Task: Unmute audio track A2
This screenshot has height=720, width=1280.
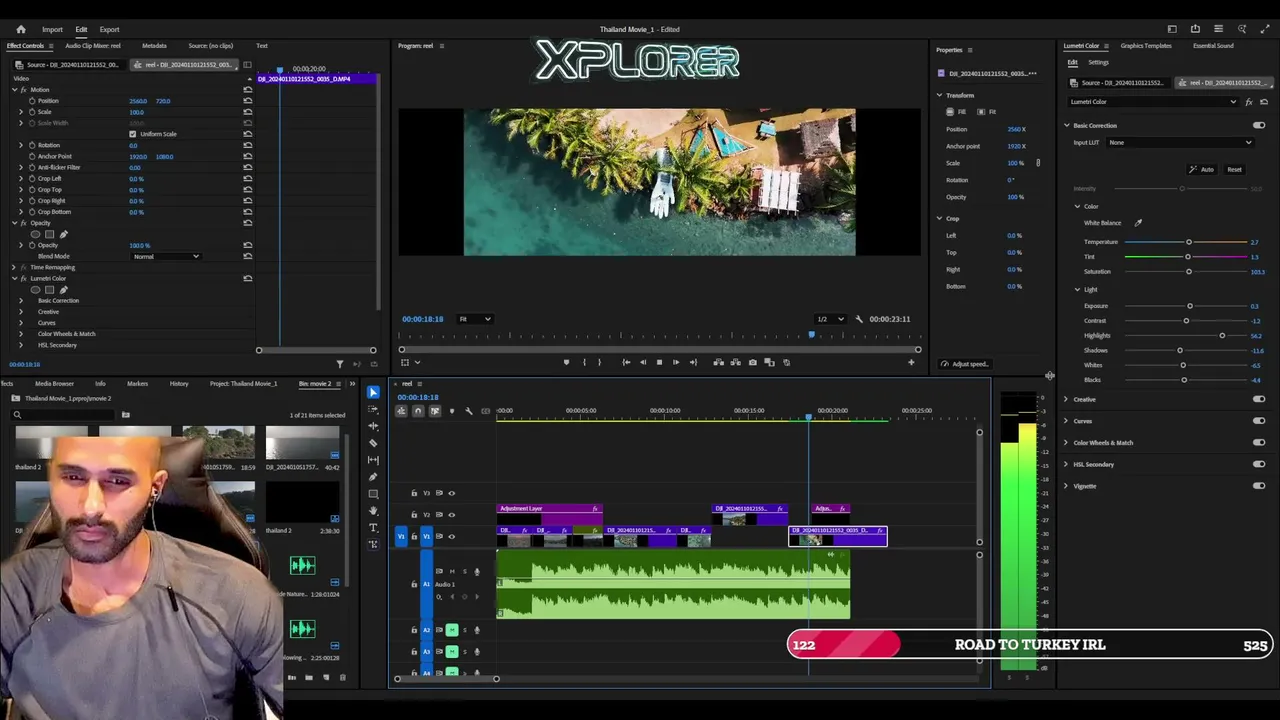Action: [x=452, y=630]
